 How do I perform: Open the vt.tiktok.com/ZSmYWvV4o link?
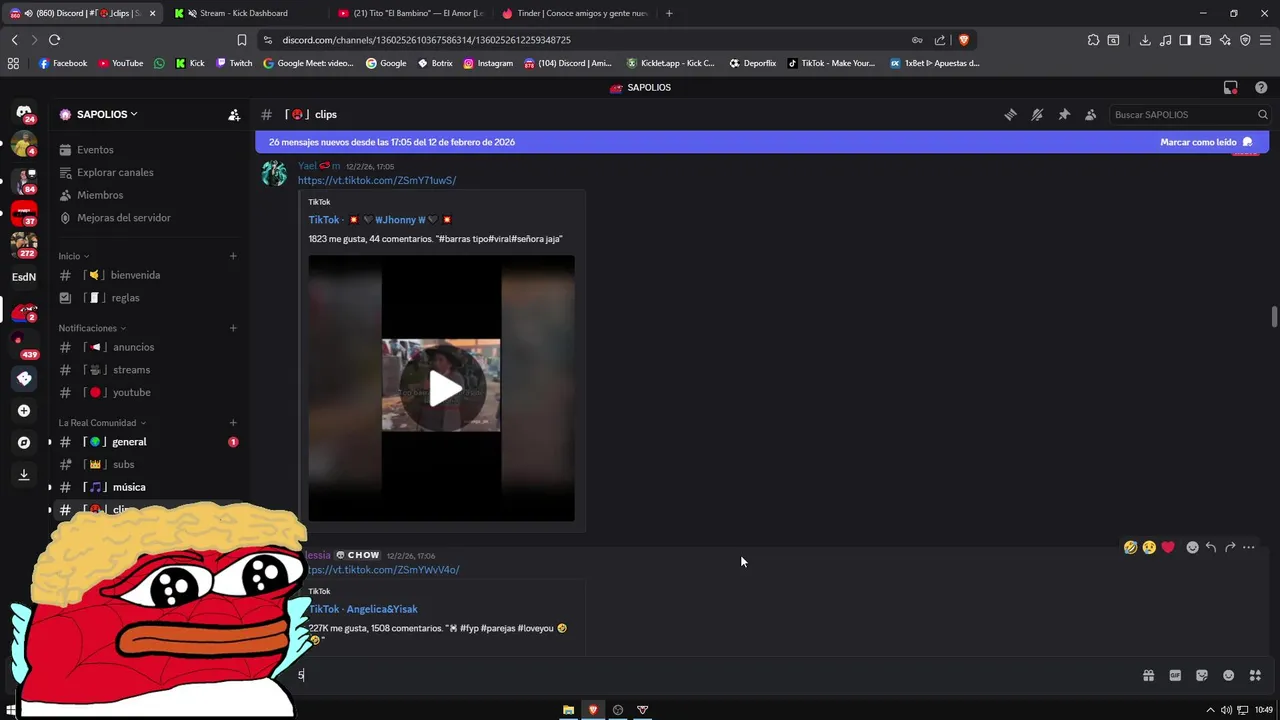click(382, 570)
